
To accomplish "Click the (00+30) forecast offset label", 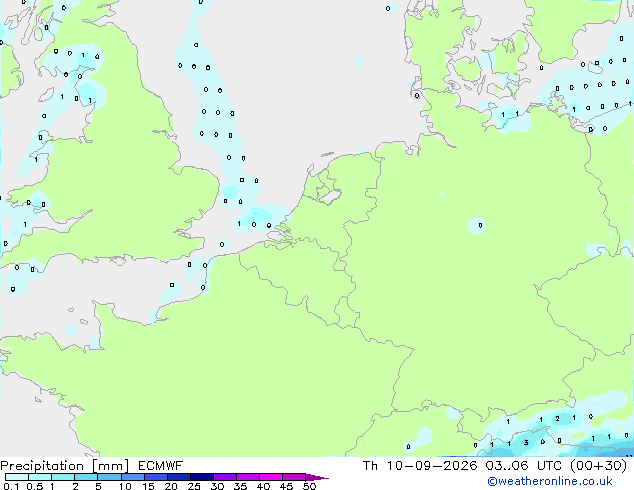I will tap(598, 466).
